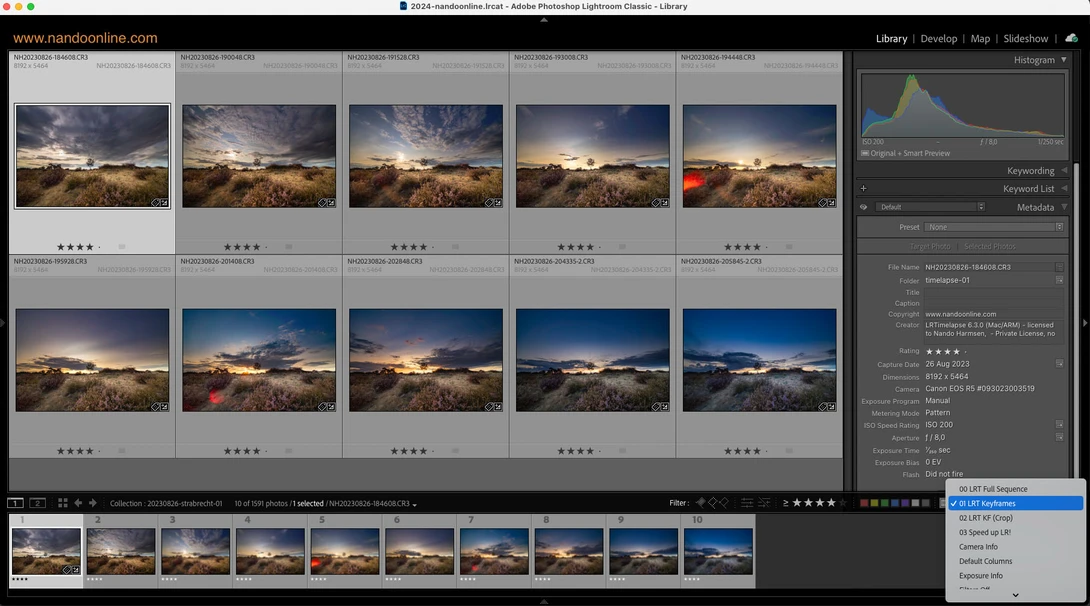Switch to the Develop module
1090x606 pixels.
click(938, 39)
